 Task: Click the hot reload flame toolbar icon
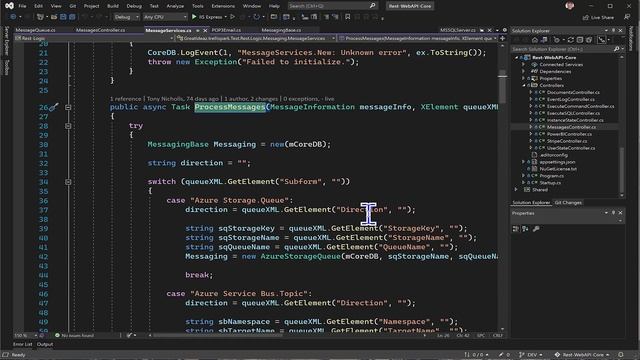point(242,17)
